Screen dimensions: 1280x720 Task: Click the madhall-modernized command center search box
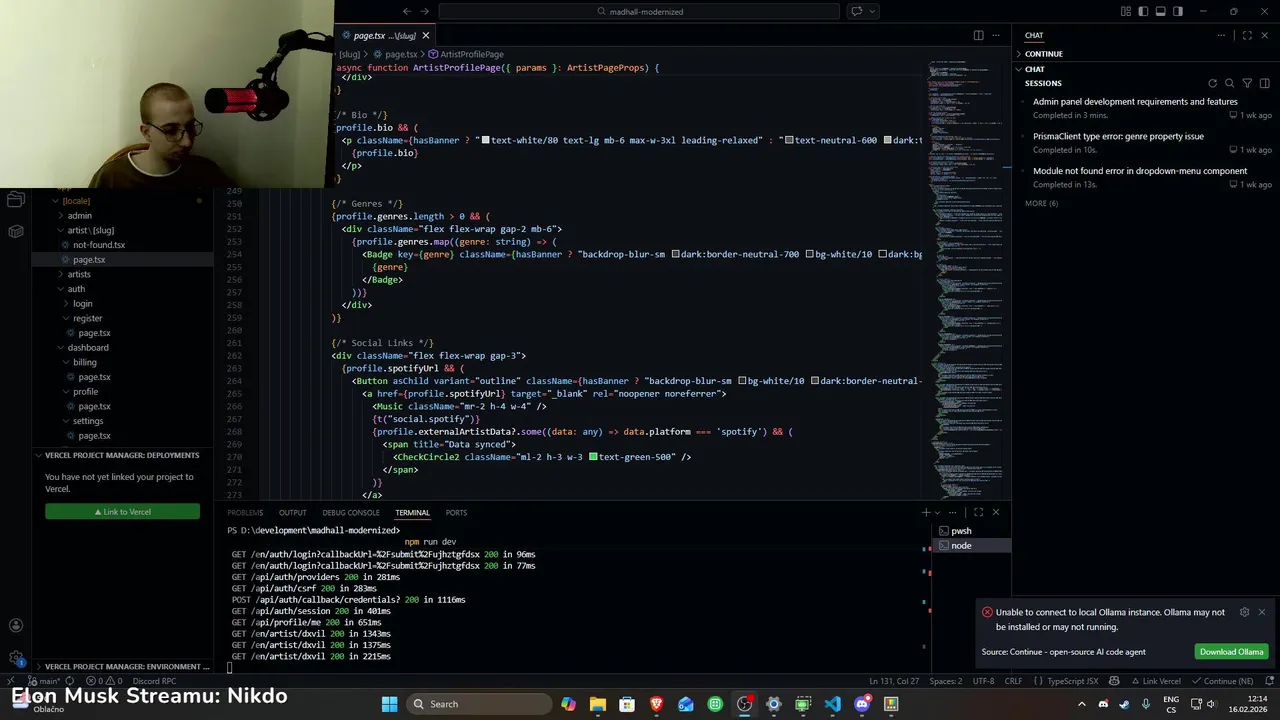[x=639, y=11]
